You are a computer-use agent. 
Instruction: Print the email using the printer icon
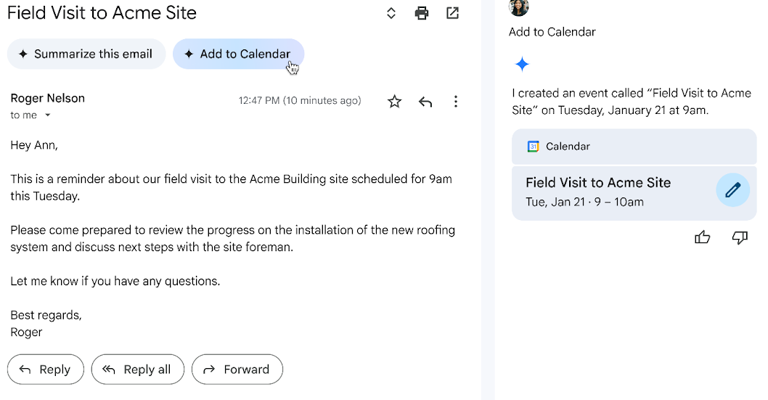pyautogui.click(x=422, y=13)
